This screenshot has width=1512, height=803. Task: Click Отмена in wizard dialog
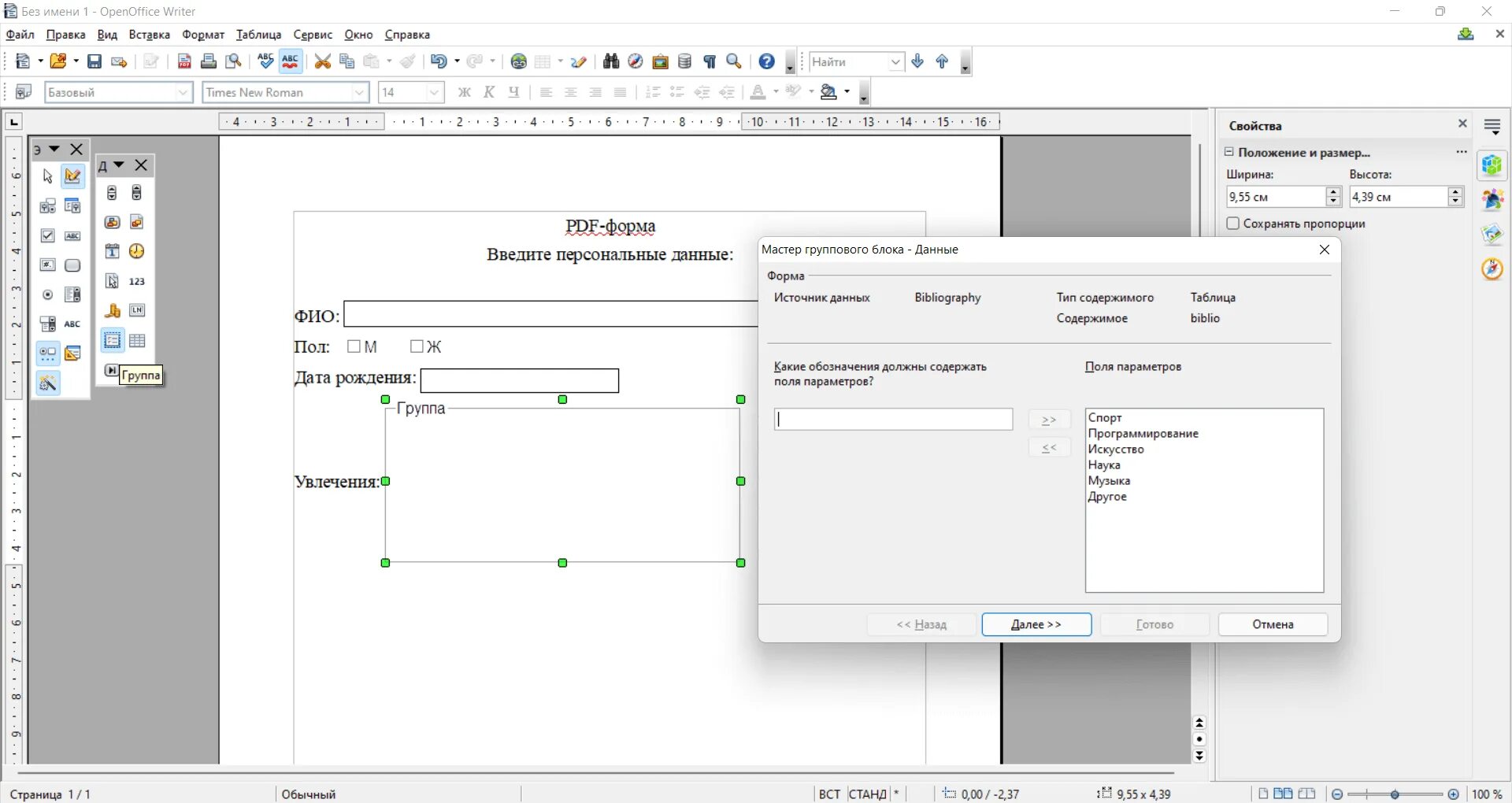(1273, 624)
